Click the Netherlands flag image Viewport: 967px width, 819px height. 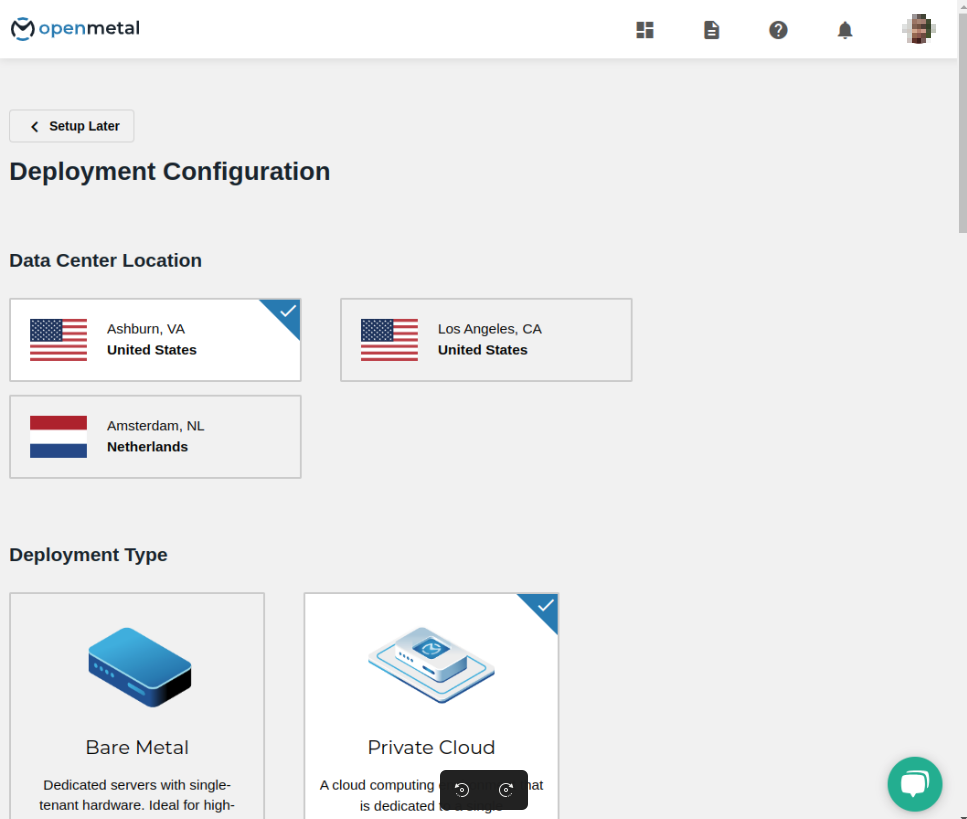(58, 437)
